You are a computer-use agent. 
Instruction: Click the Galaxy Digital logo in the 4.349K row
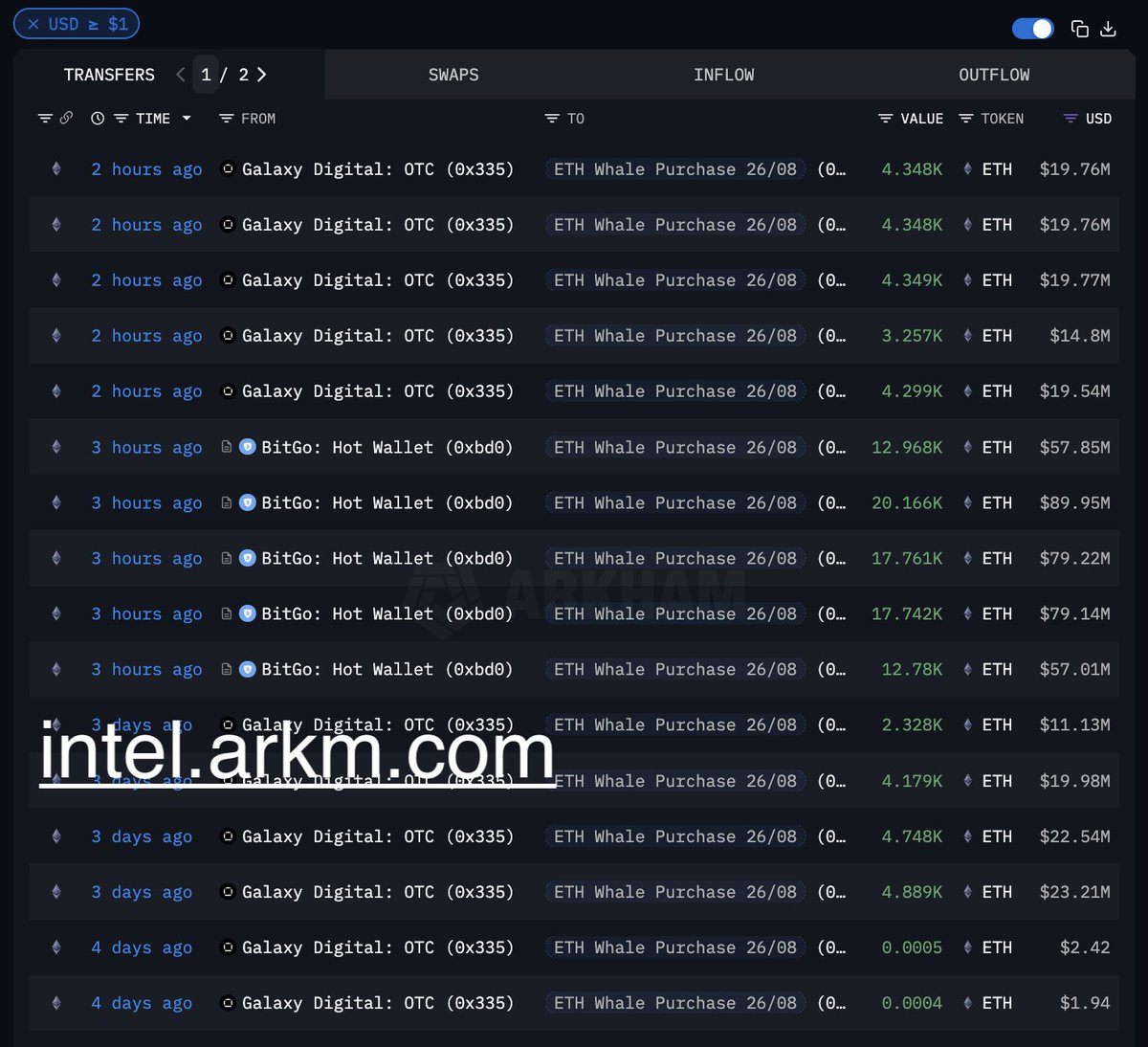pyautogui.click(x=228, y=280)
